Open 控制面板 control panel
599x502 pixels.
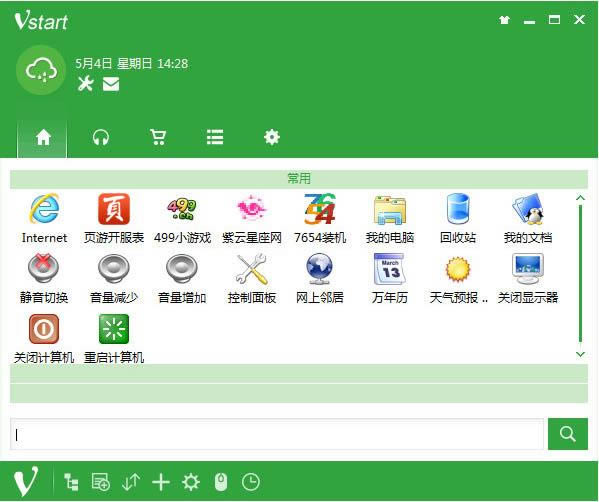click(x=251, y=278)
